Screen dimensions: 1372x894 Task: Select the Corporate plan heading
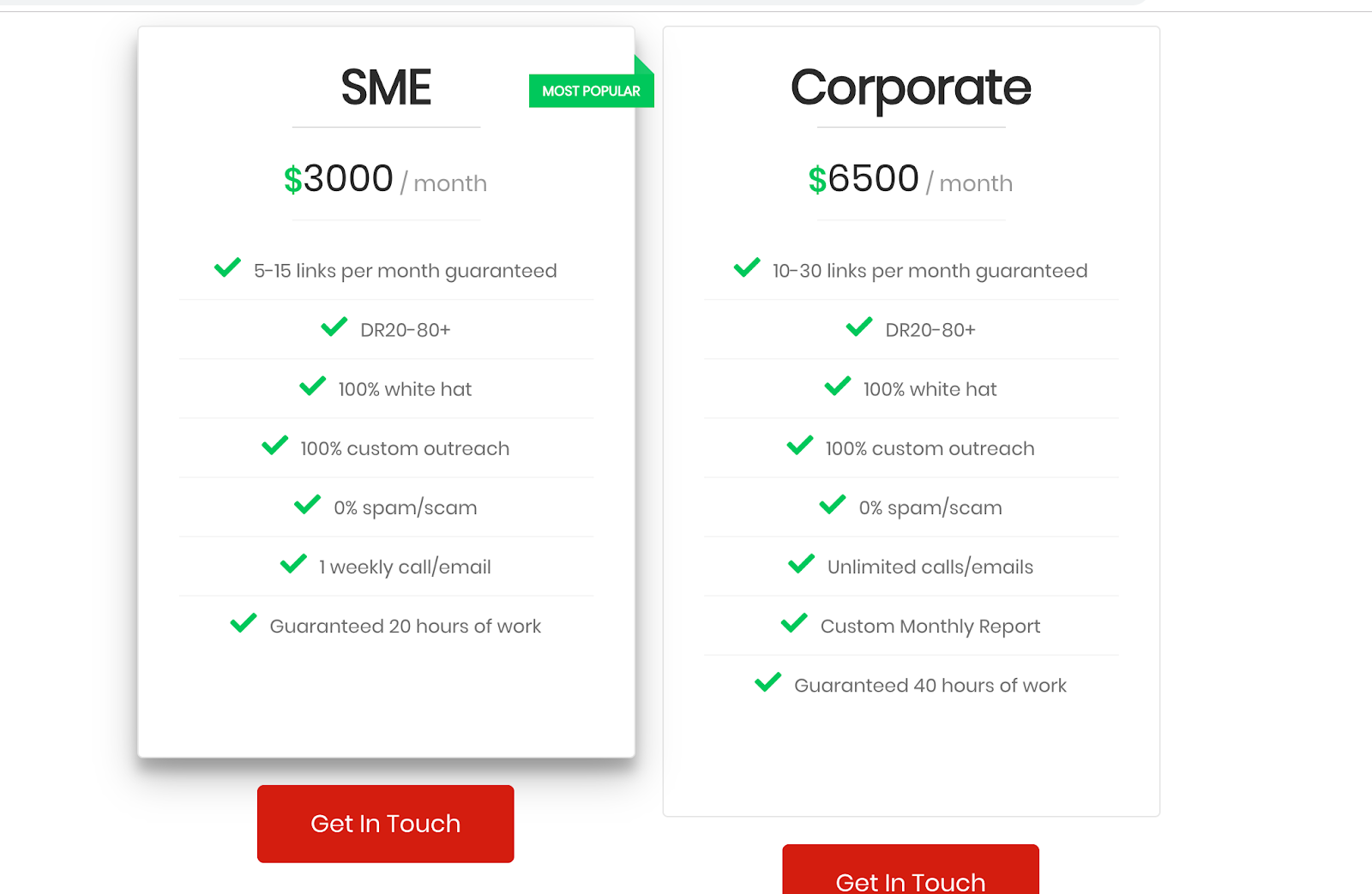coord(911,87)
